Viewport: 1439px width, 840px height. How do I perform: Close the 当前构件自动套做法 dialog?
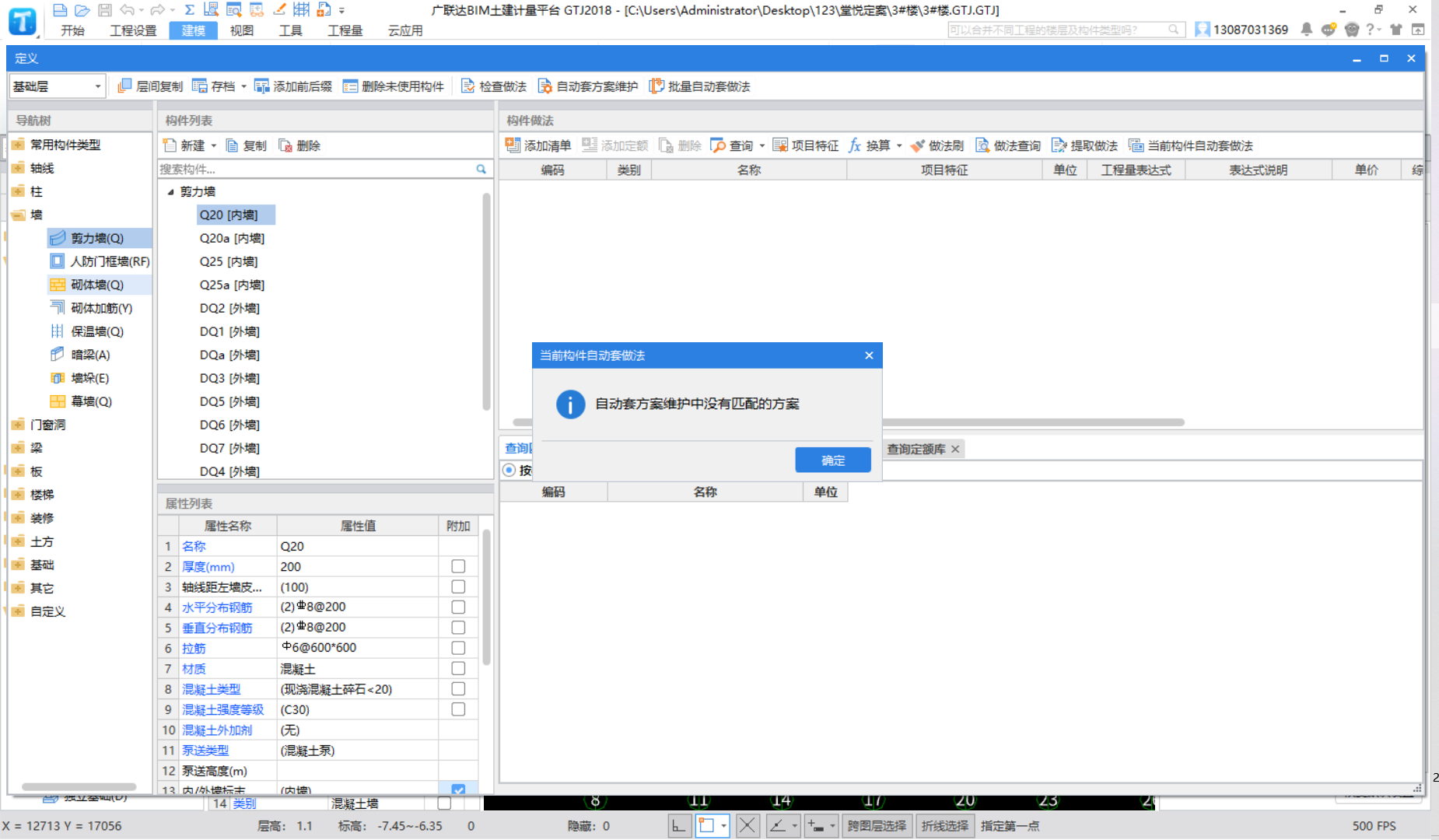(869, 355)
